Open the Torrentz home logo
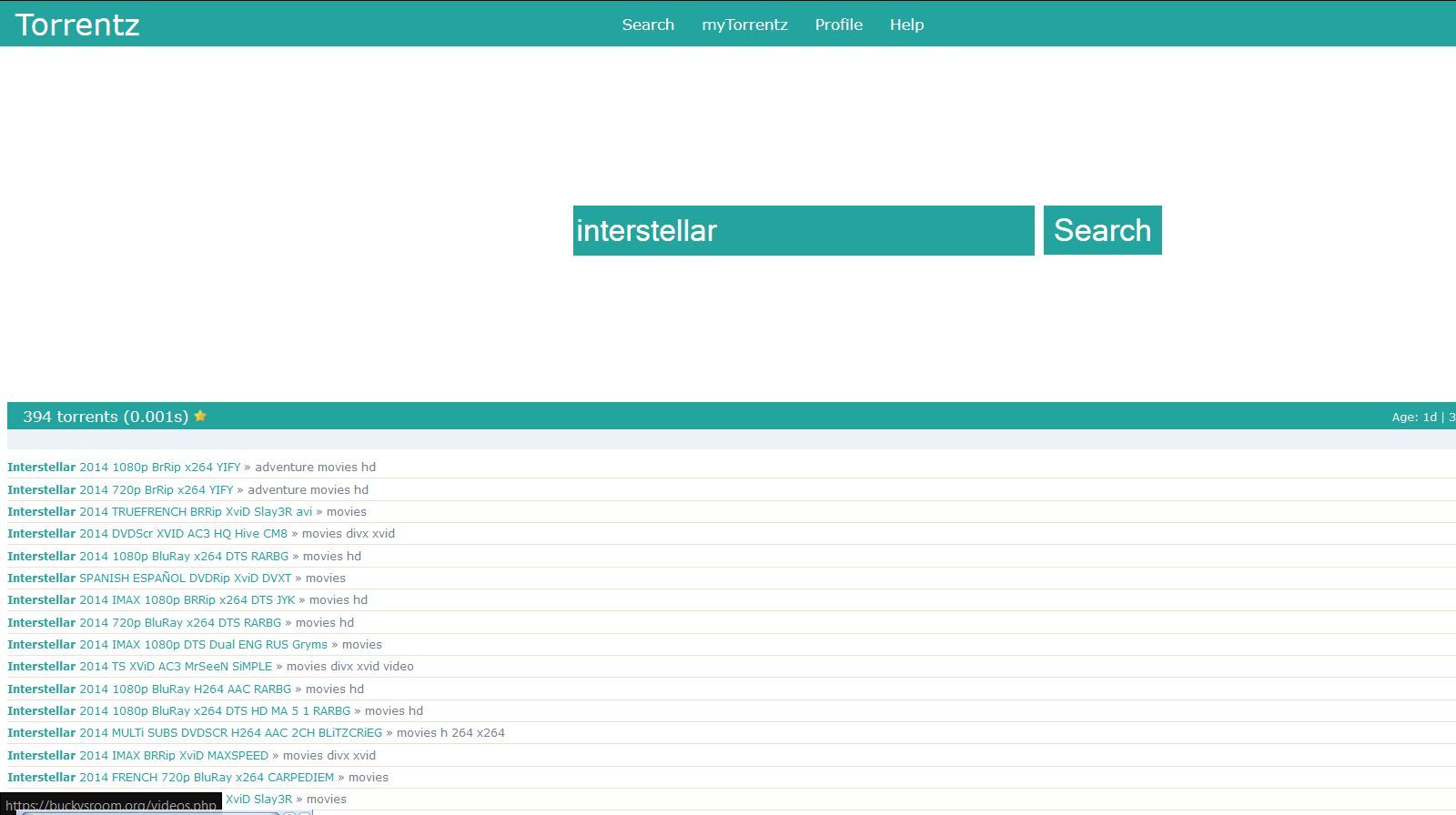The width and height of the screenshot is (1456, 815). click(x=77, y=25)
